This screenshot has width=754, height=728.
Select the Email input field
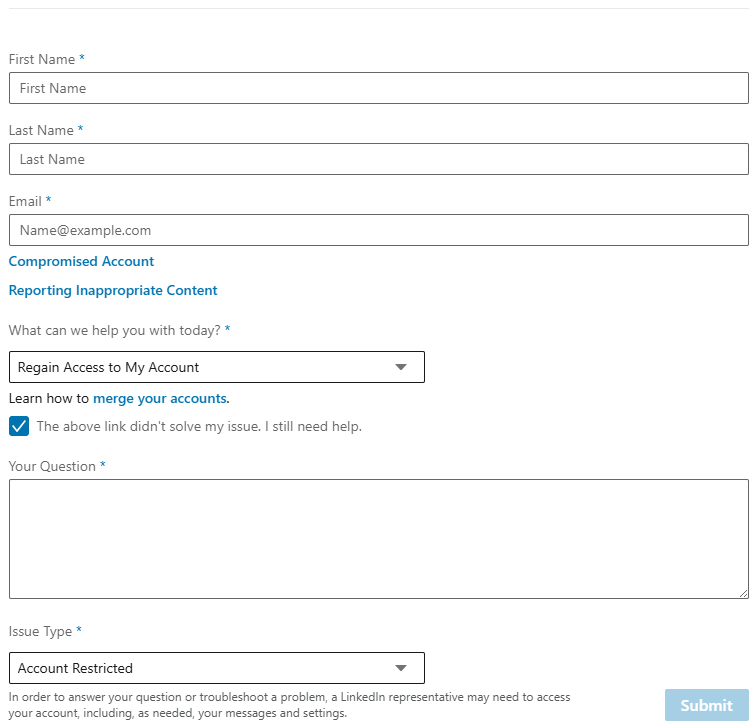[378, 230]
